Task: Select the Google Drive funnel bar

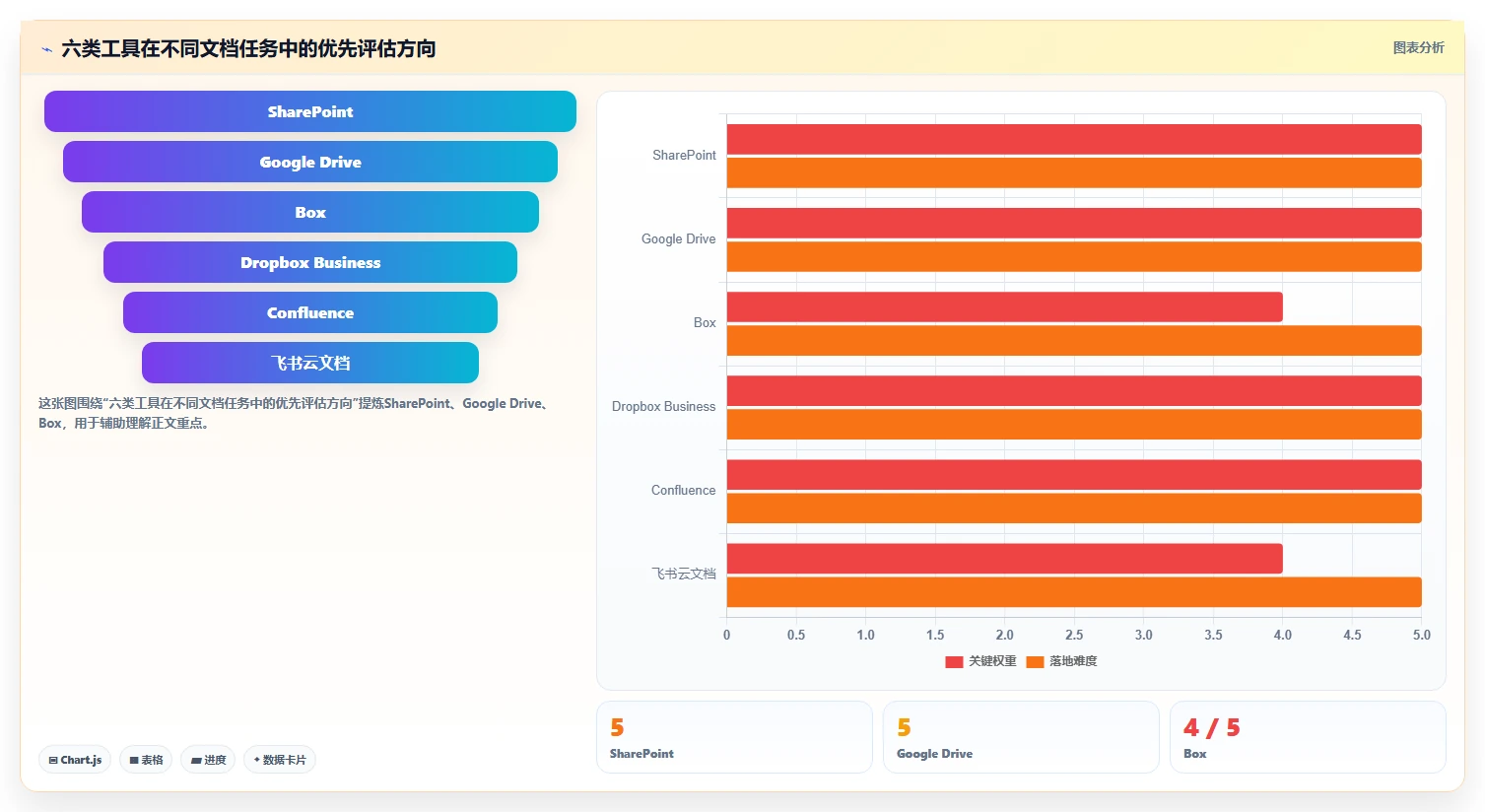Action: pos(310,162)
